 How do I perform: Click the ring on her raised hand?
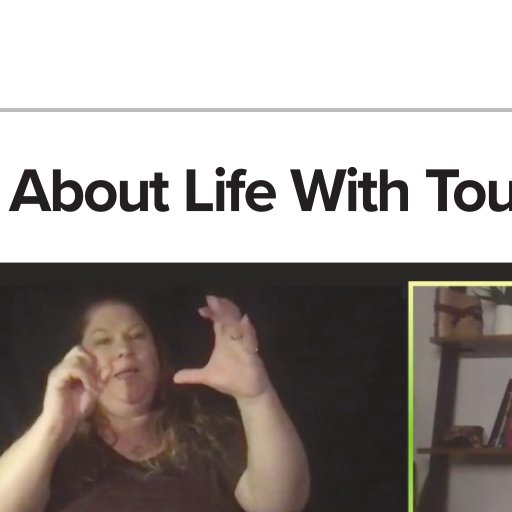click(236, 337)
